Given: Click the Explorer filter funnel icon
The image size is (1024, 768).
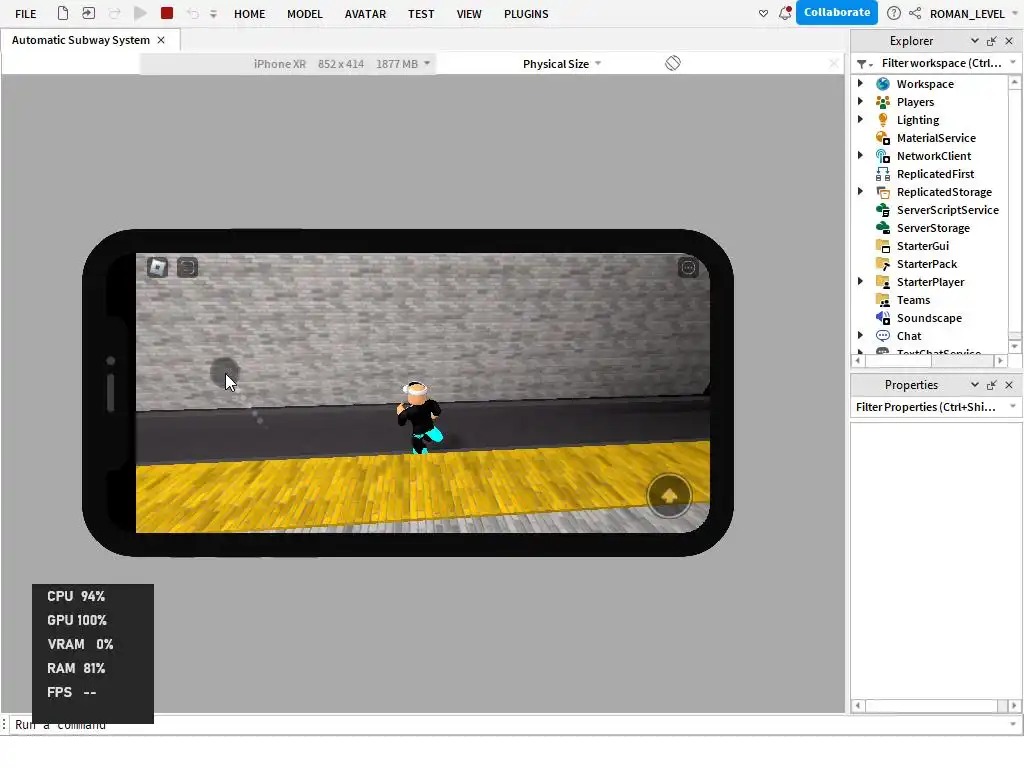Looking at the screenshot, I should pos(863,63).
